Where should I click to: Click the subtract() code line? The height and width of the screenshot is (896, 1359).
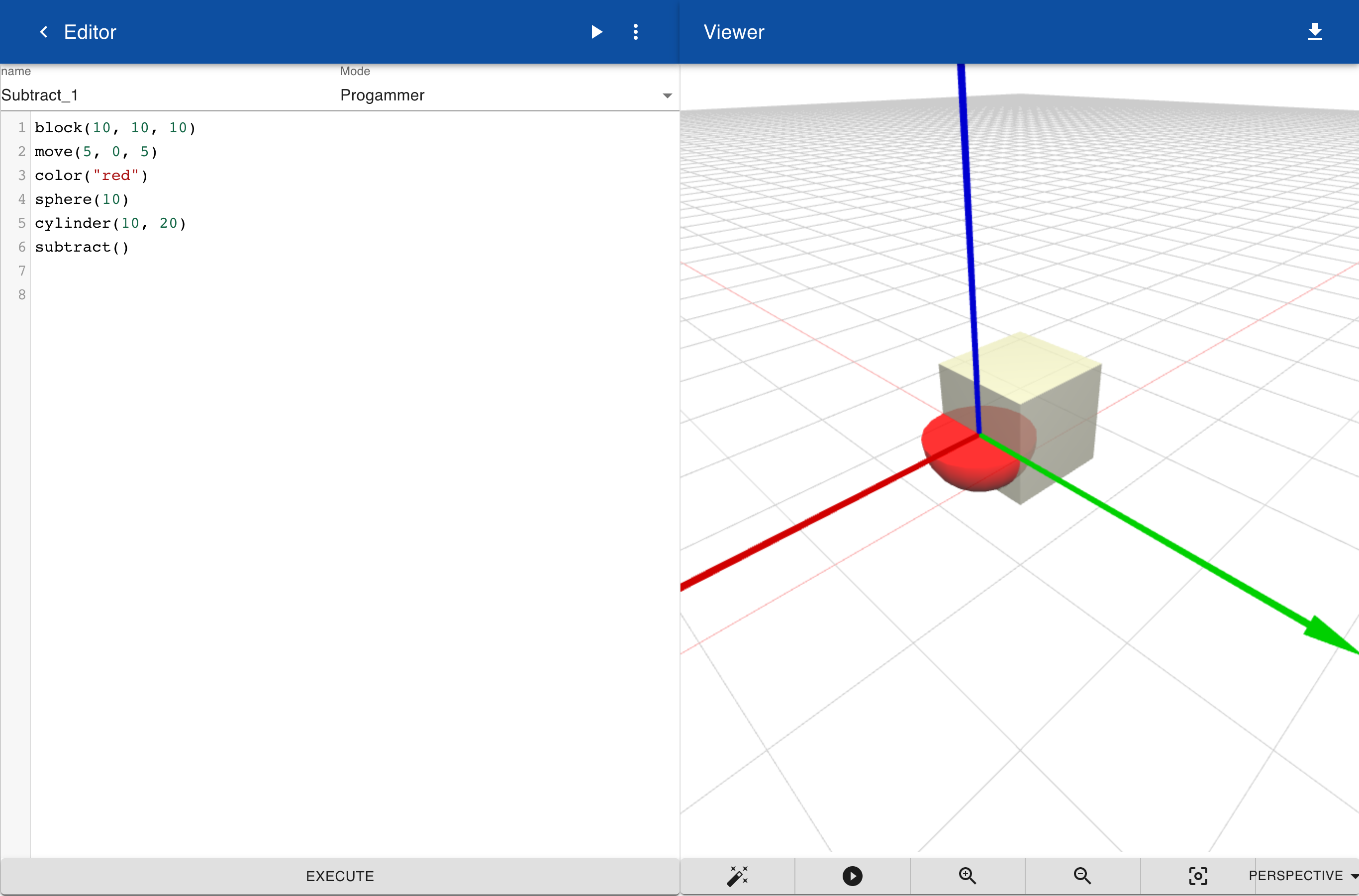[82, 247]
